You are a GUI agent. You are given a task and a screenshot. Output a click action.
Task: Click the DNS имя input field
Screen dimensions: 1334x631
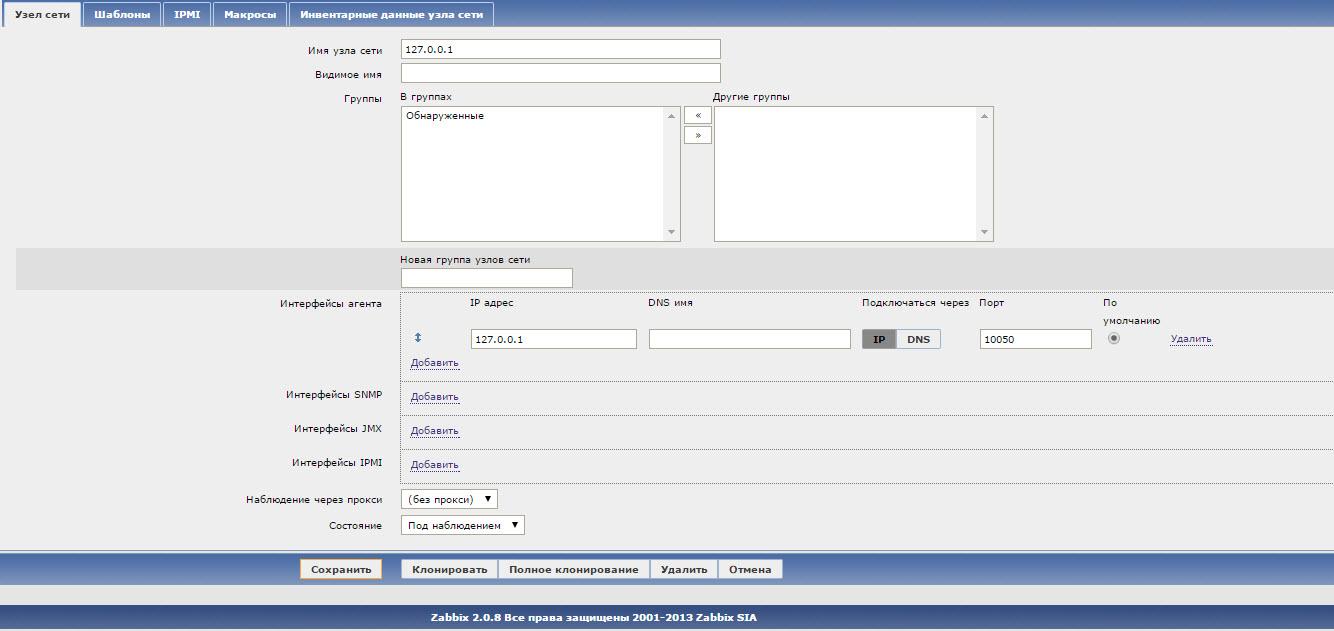tap(750, 339)
